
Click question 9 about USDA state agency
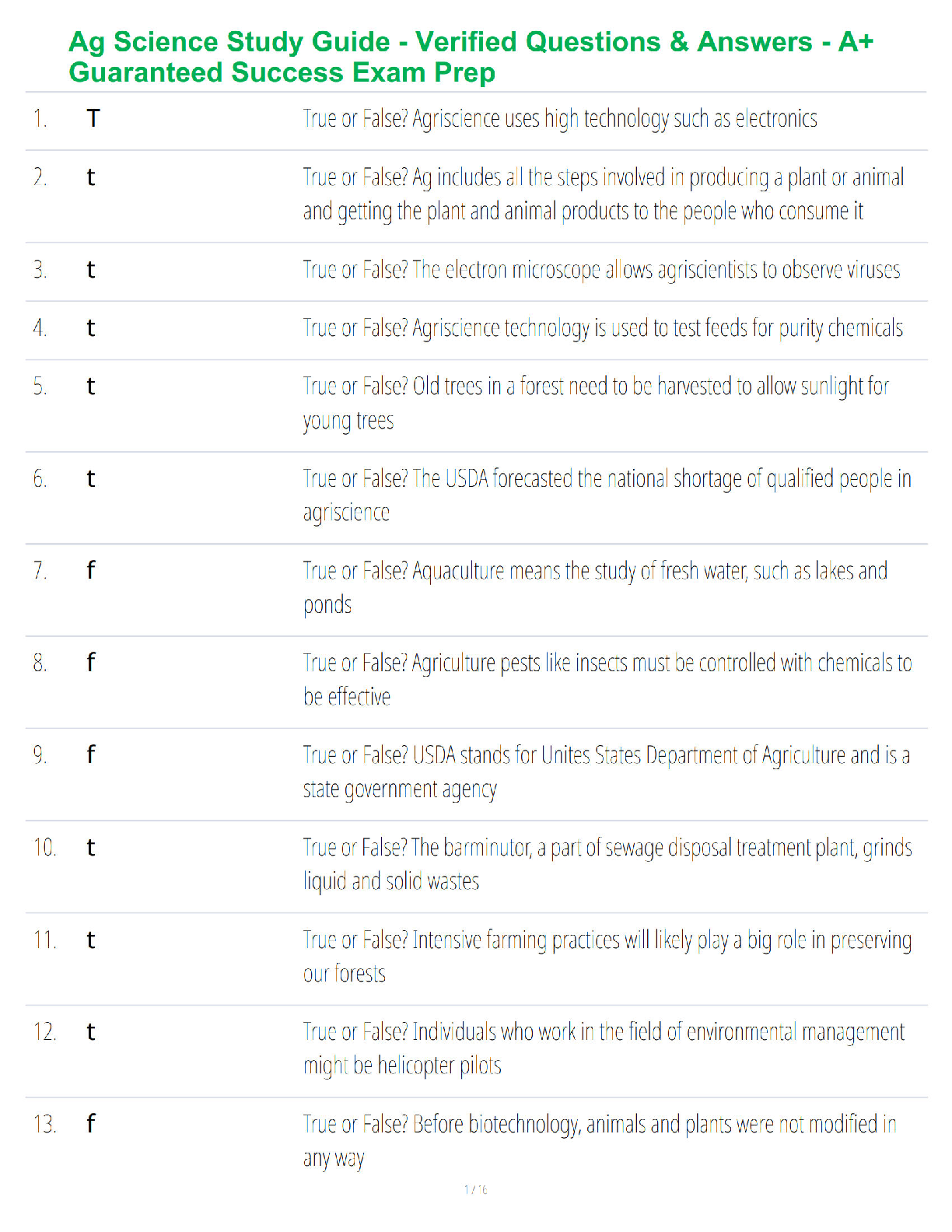[607, 772]
